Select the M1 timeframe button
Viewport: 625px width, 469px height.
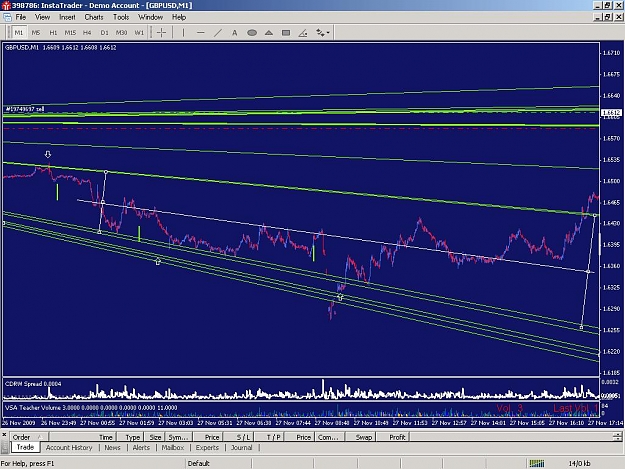[x=19, y=33]
